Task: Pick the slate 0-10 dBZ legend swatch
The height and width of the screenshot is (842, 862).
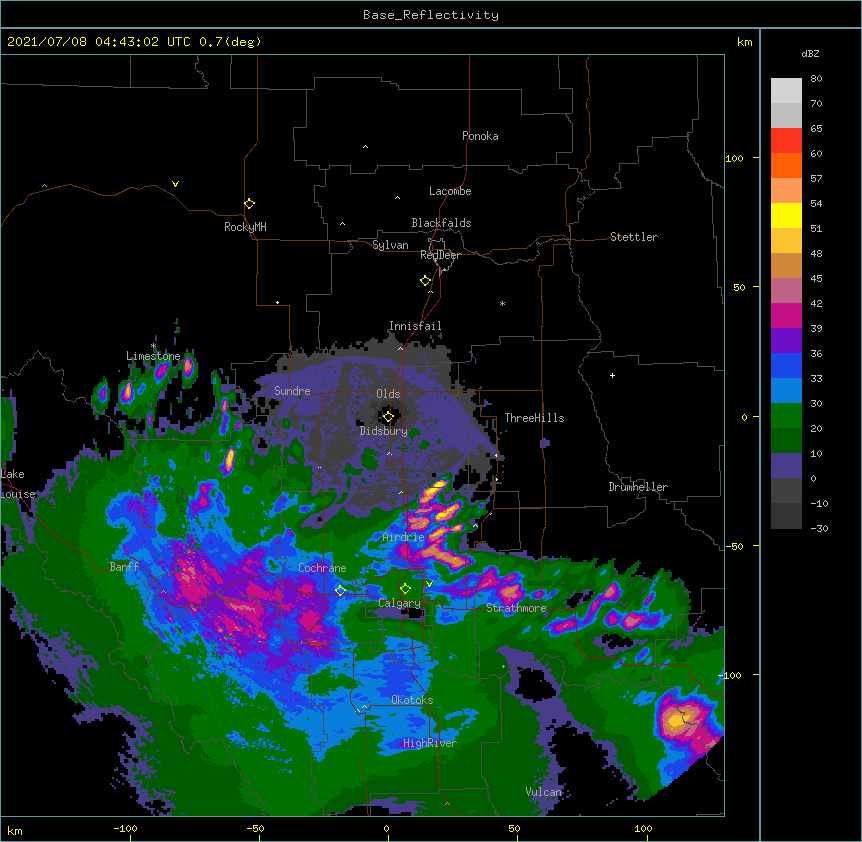Action: point(786,466)
